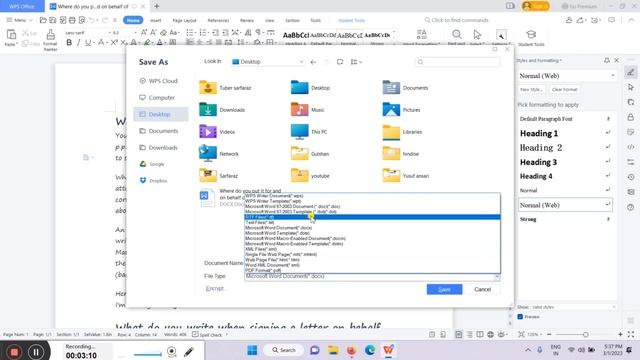Choose Microsoft Word Macro-Enabled Document type

[372, 238]
